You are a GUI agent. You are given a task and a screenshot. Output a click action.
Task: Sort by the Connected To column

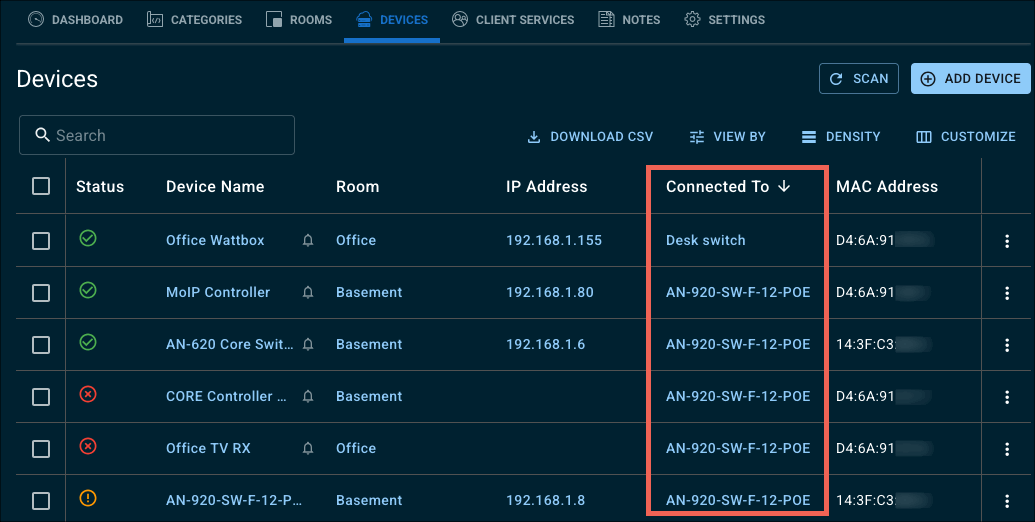[x=718, y=187]
